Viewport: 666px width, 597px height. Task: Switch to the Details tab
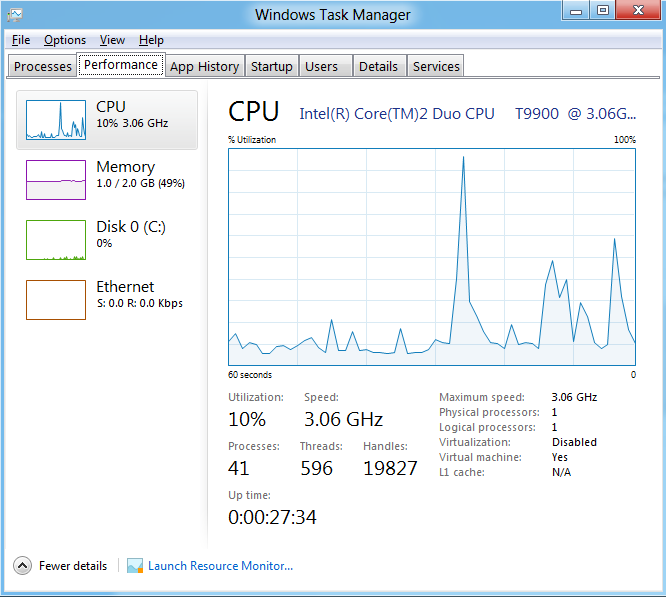tap(378, 67)
